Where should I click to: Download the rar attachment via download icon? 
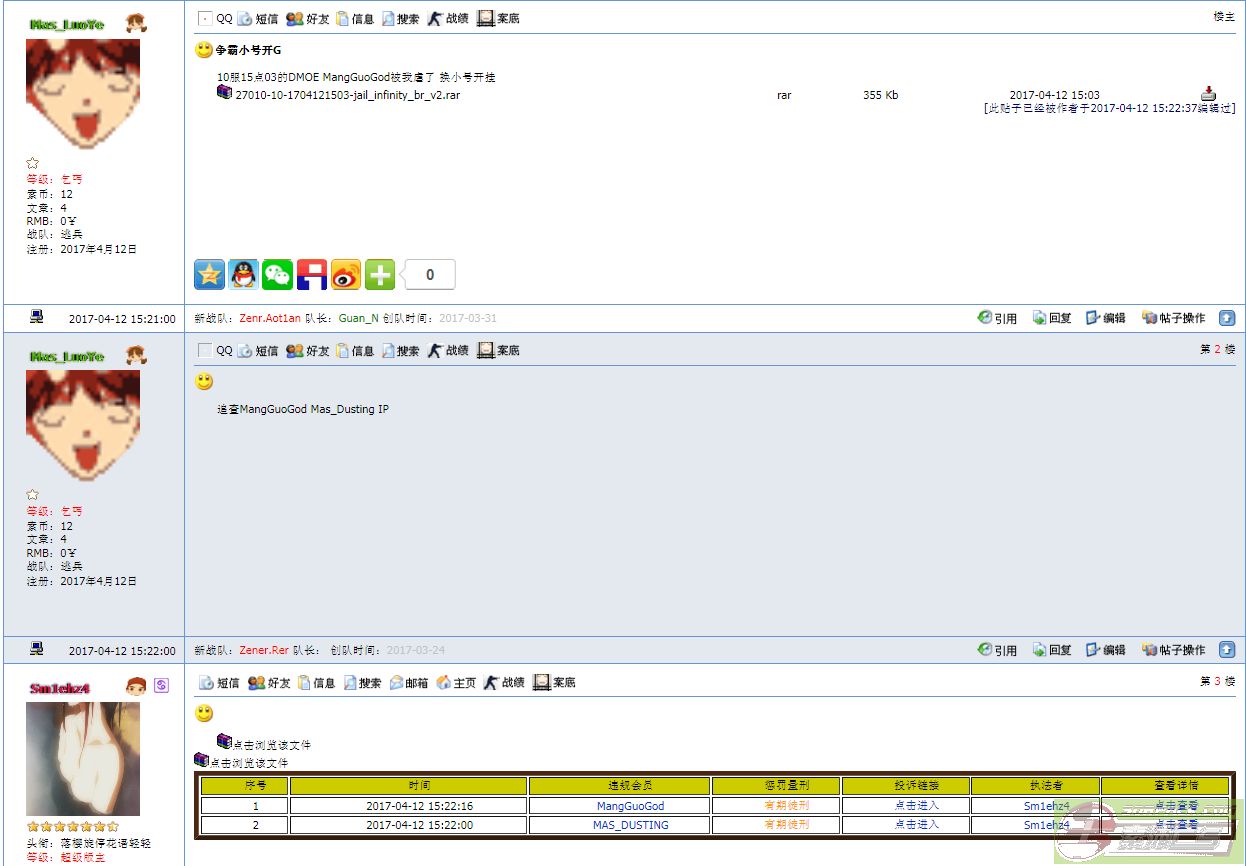pyautogui.click(x=1208, y=93)
